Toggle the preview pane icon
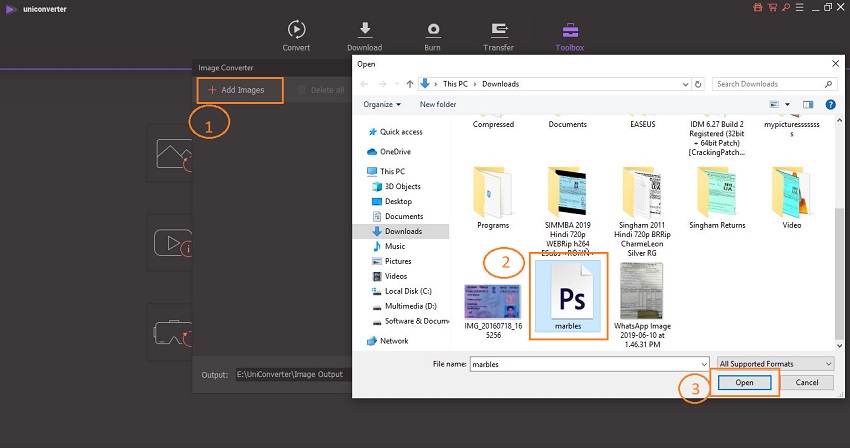 [808, 104]
